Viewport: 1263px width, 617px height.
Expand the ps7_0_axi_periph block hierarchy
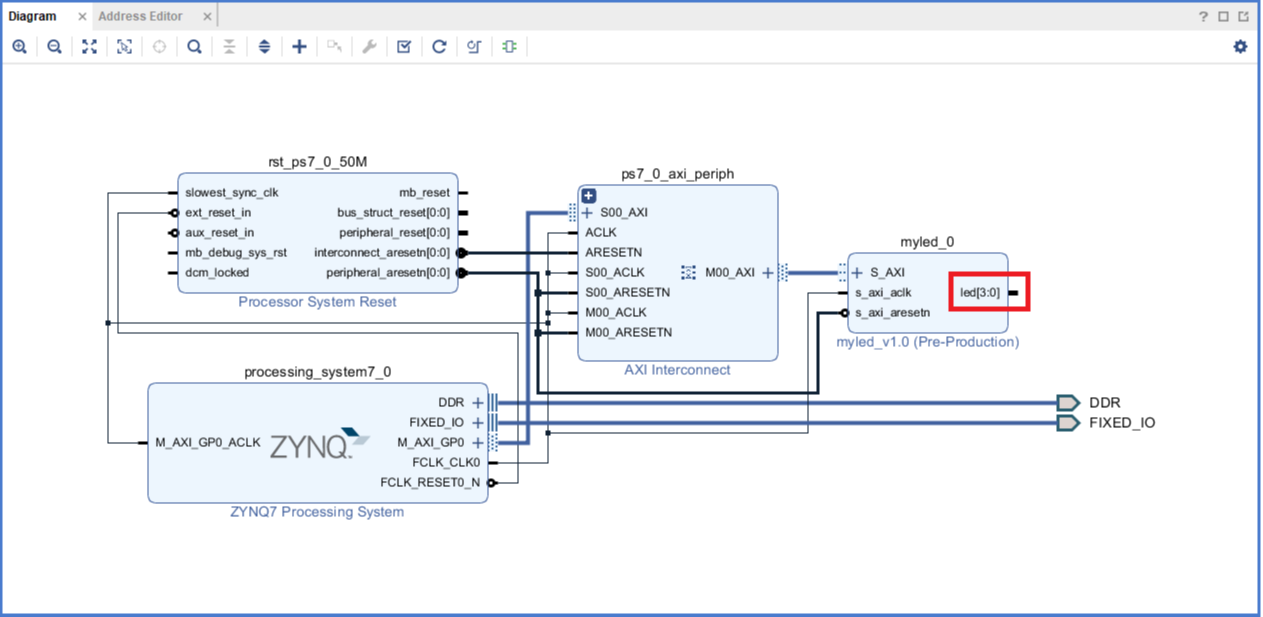[x=589, y=196]
